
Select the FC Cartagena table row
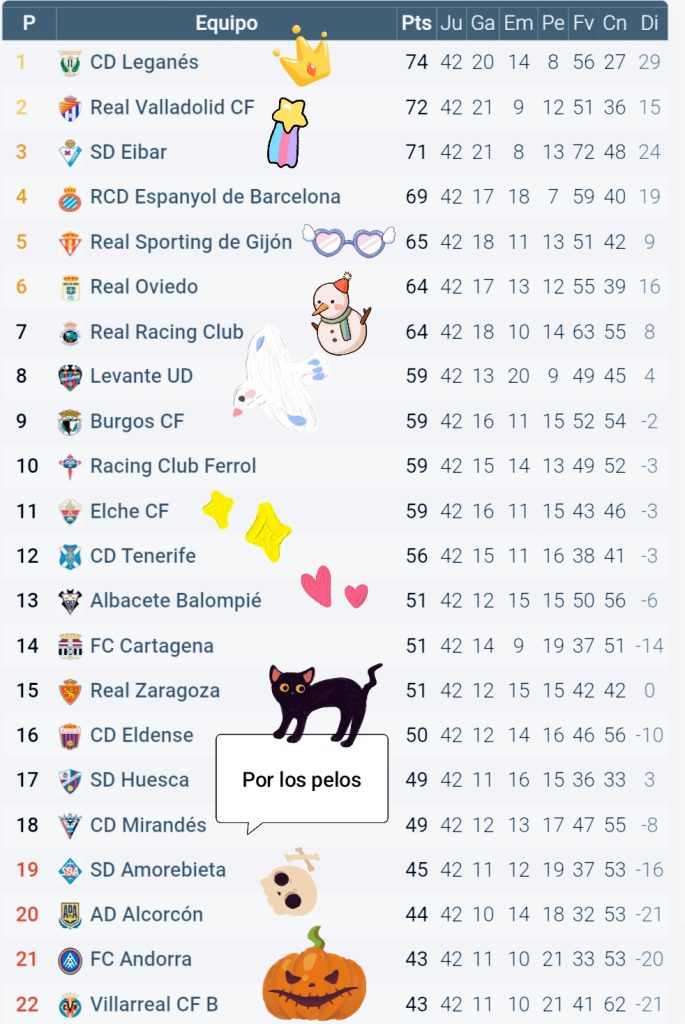tap(334, 646)
